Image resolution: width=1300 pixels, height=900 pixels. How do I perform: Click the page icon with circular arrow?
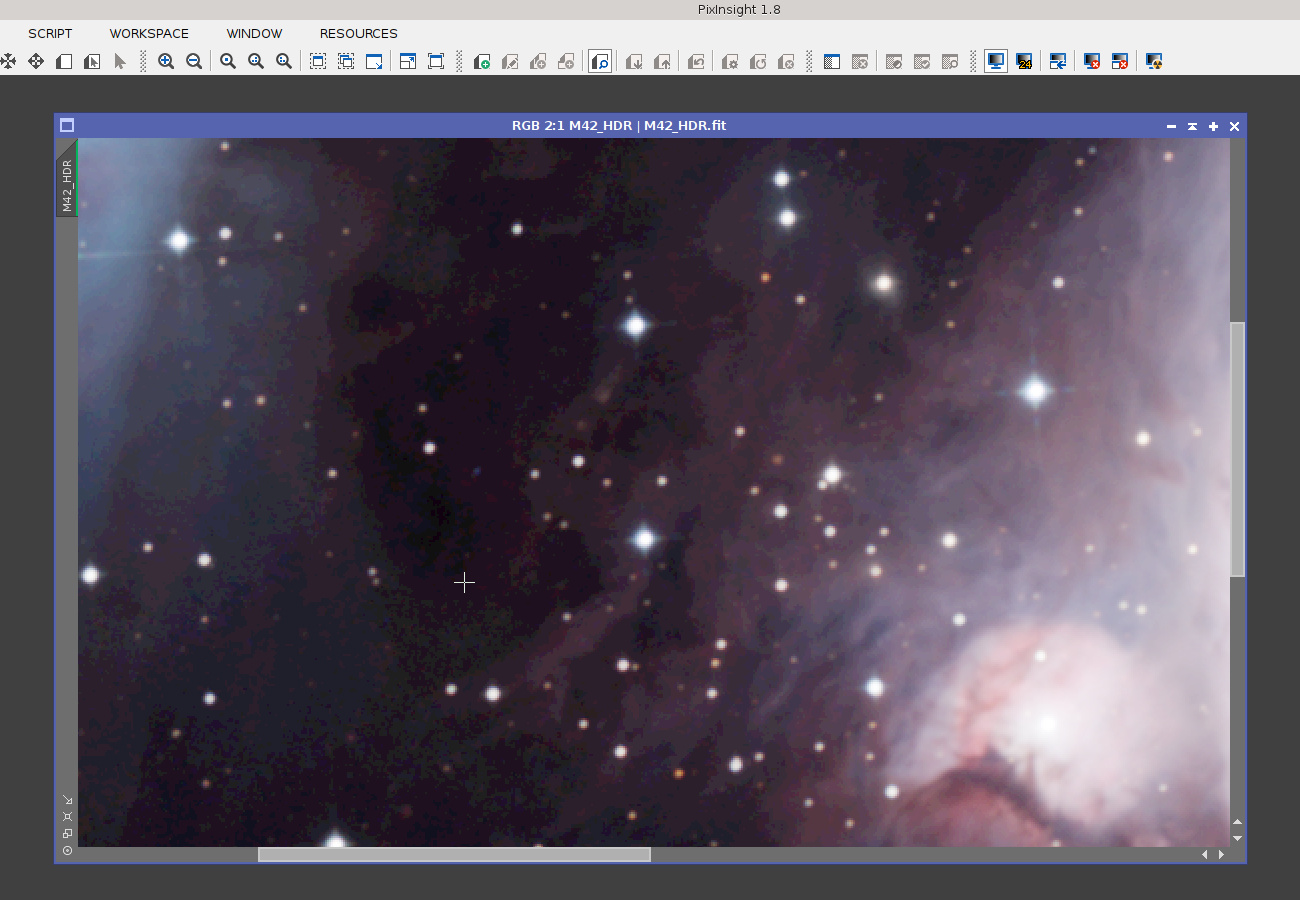click(x=758, y=61)
